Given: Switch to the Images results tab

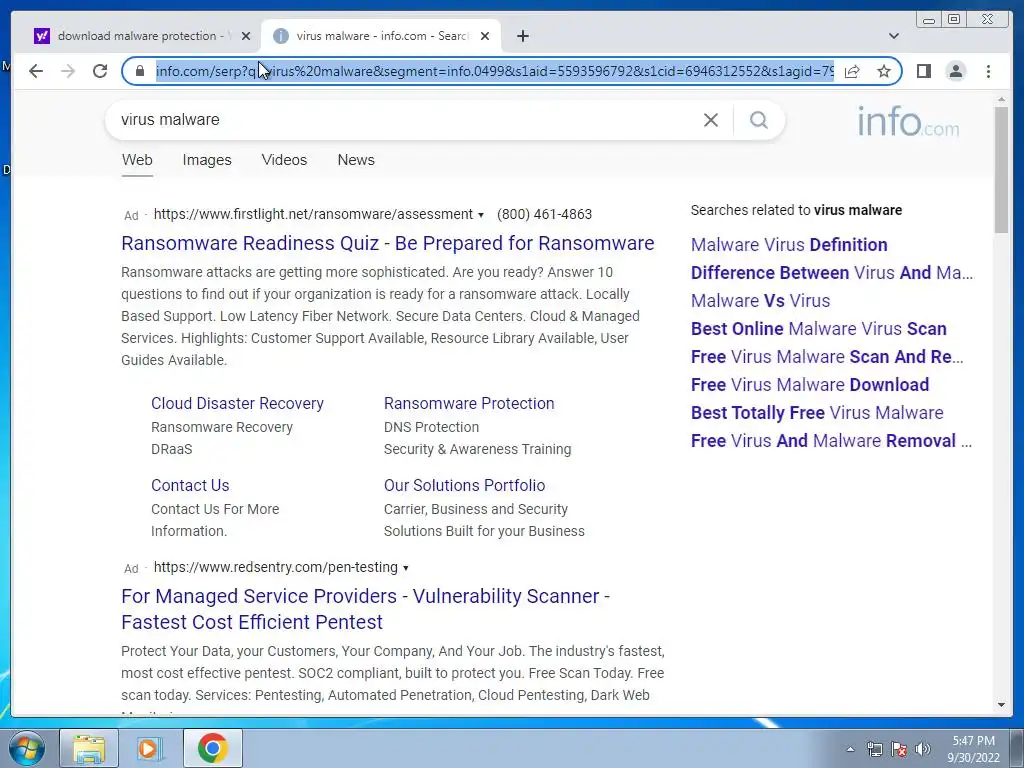Looking at the screenshot, I should tap(206, 160).
